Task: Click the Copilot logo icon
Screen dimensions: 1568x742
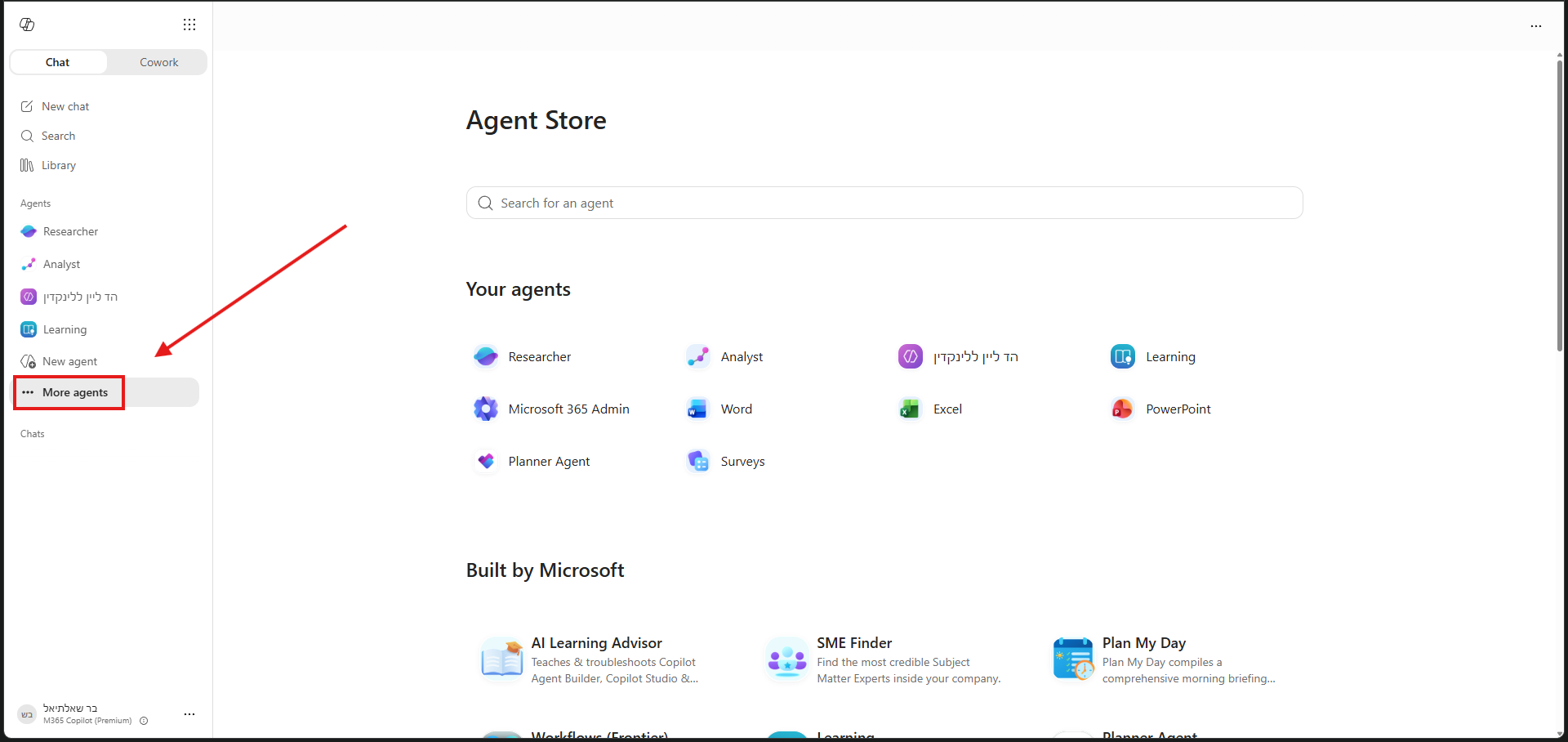Action: [27, 25]
